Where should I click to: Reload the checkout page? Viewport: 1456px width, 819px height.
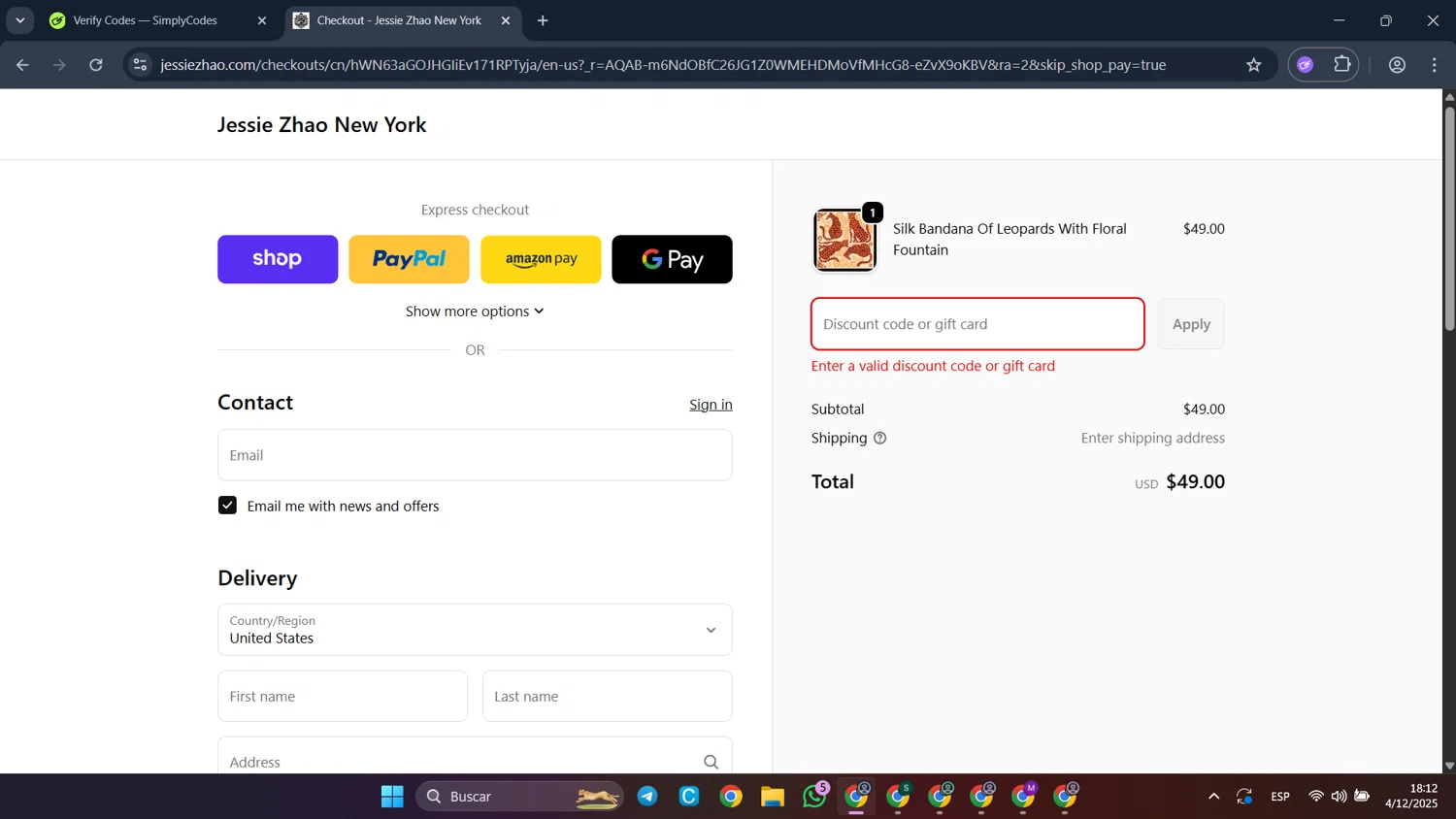pyautogui.click(x=96, y=65)
